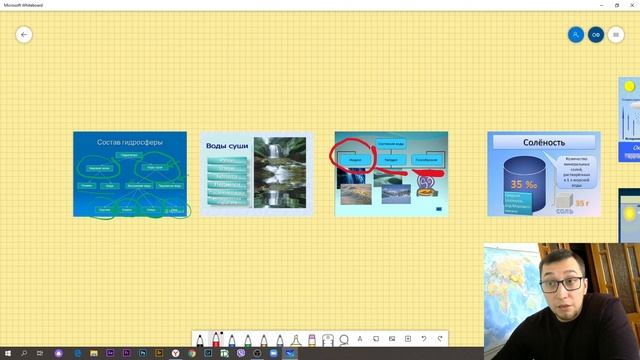Viewport: 640px width, 360px height.
Task: Click the Microsoft Whiteboard taskbar icon
Action: click(290, 353)
